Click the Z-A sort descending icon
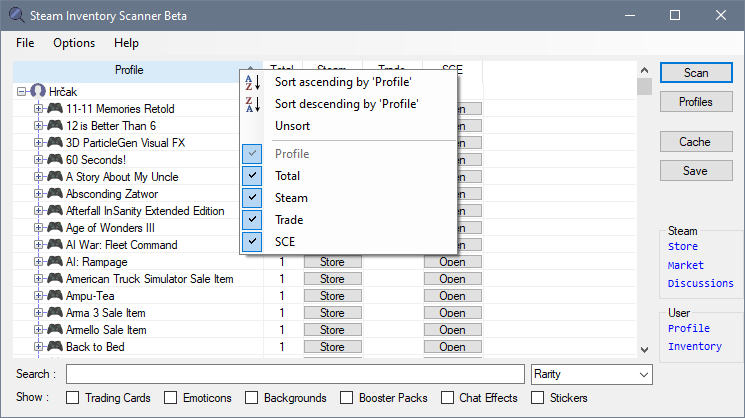 point(252,104)
